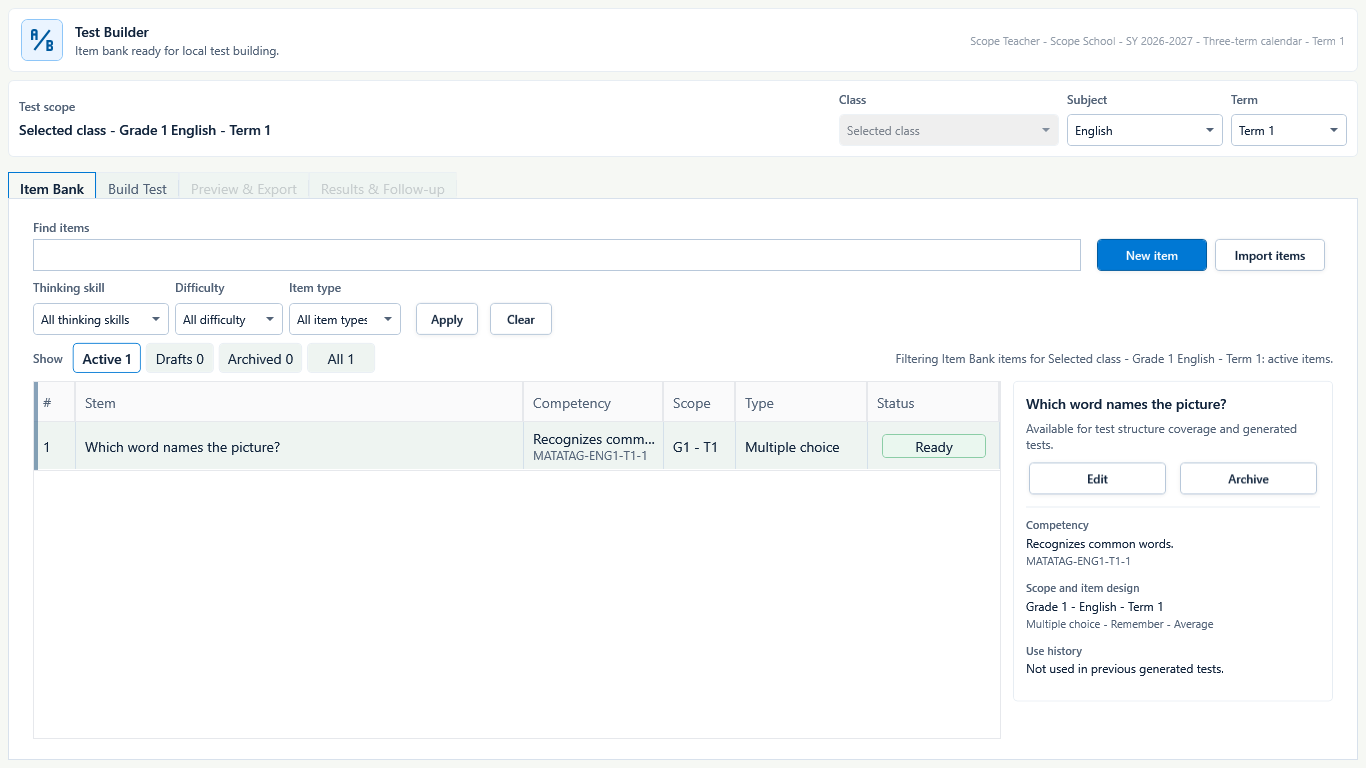
Task: Click the 'Recognizes comm...' competency cell
Action: (x=593, y=447)
